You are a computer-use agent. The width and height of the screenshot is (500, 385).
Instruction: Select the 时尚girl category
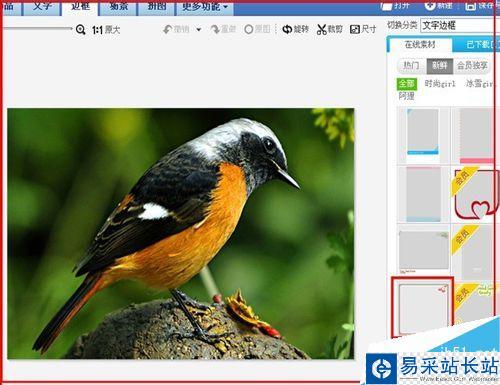(440, 84)
